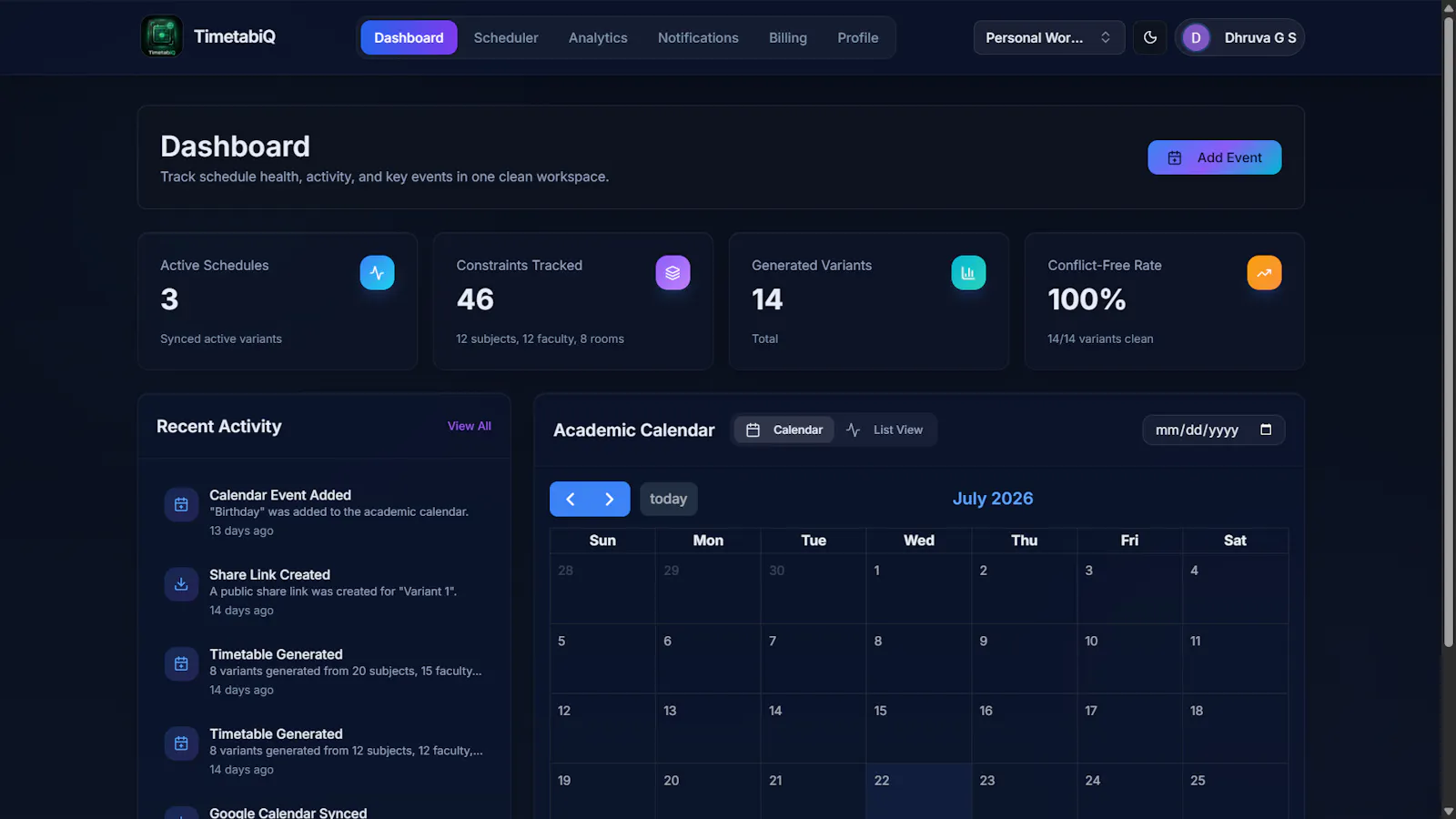1456x819 pixels.
Task: Switch to Calendar view
Action: (784, 430)
